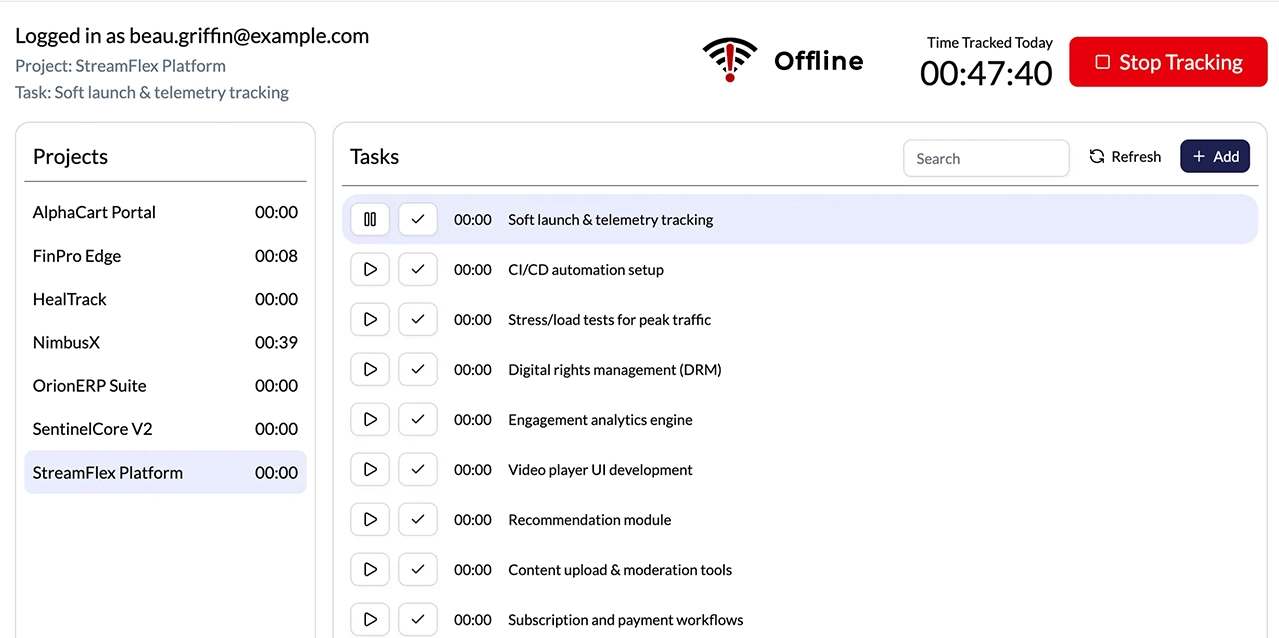
Task: Start timer for Recommendation module
Action: coord(369,519)
